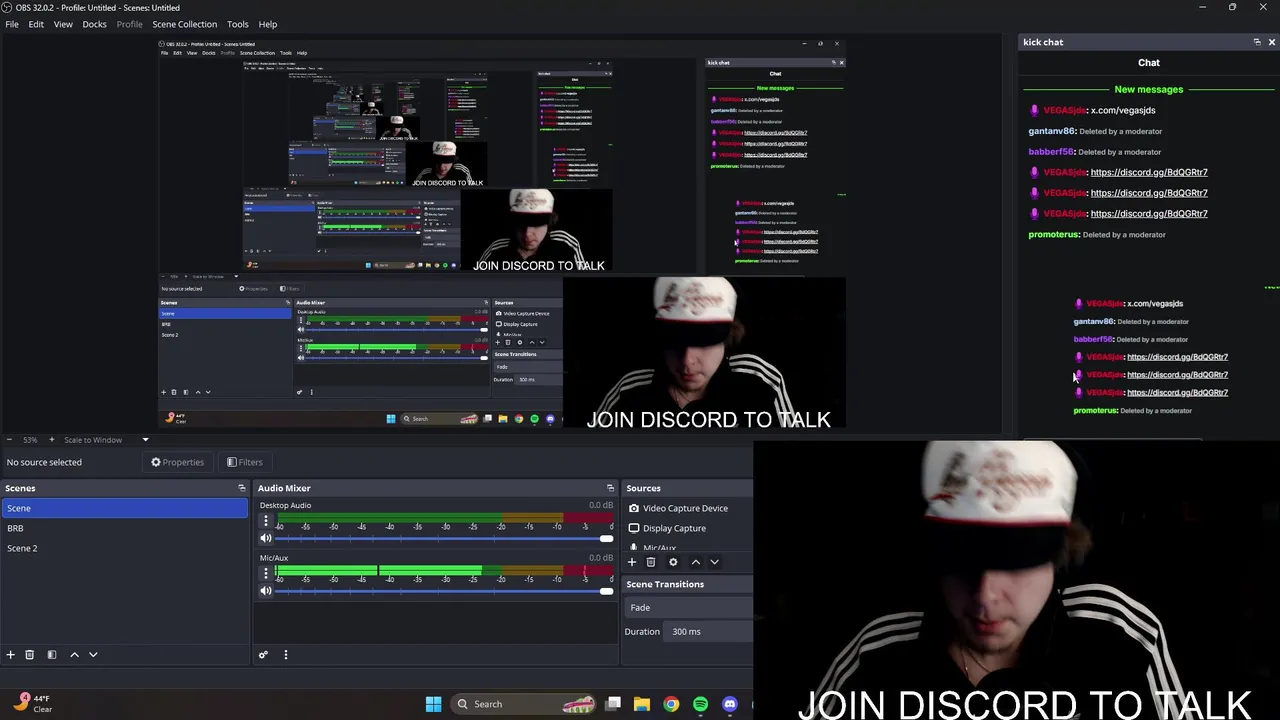The image size is (1280, 720).
Task: Open scene filters icon in Scenes toolbar
Action: [51, 654]
